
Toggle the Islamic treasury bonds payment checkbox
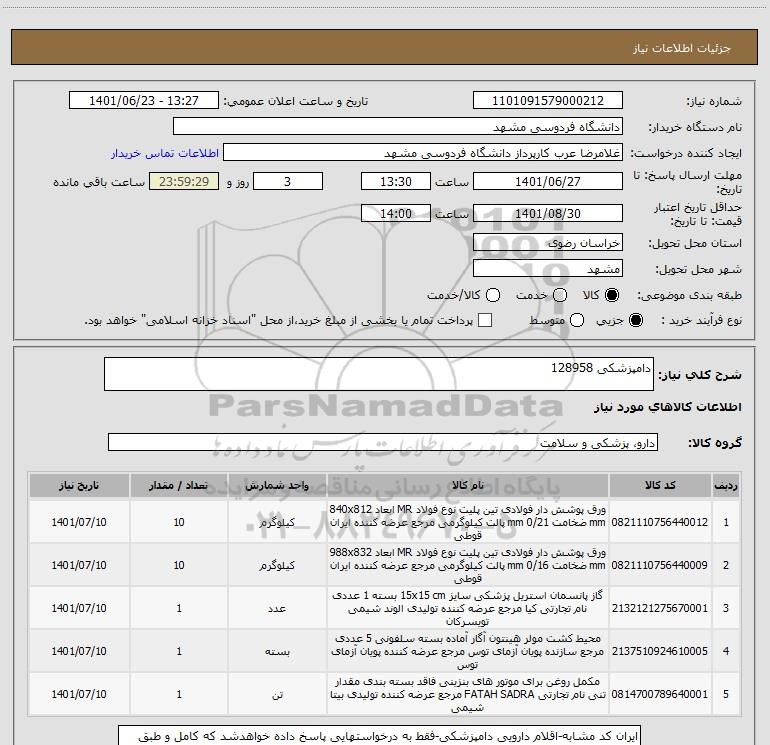pyautogui.click(x=485, y=320)
